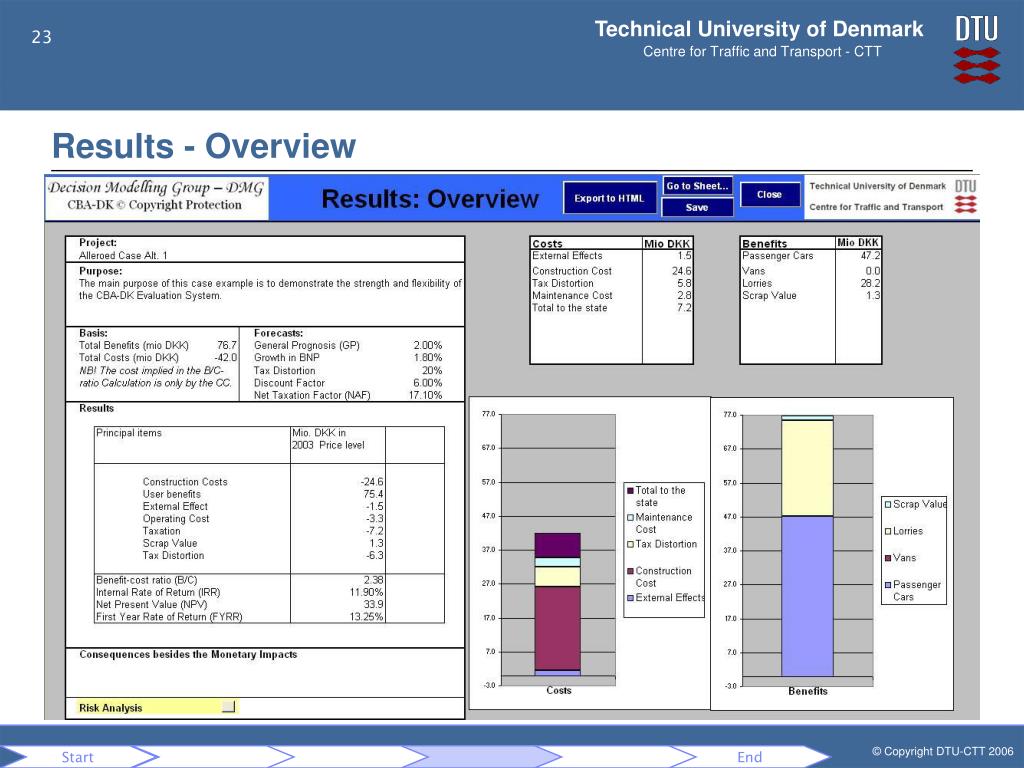
Task: Click the Vans benefit value 0.0
Action: tap(873, 270)
